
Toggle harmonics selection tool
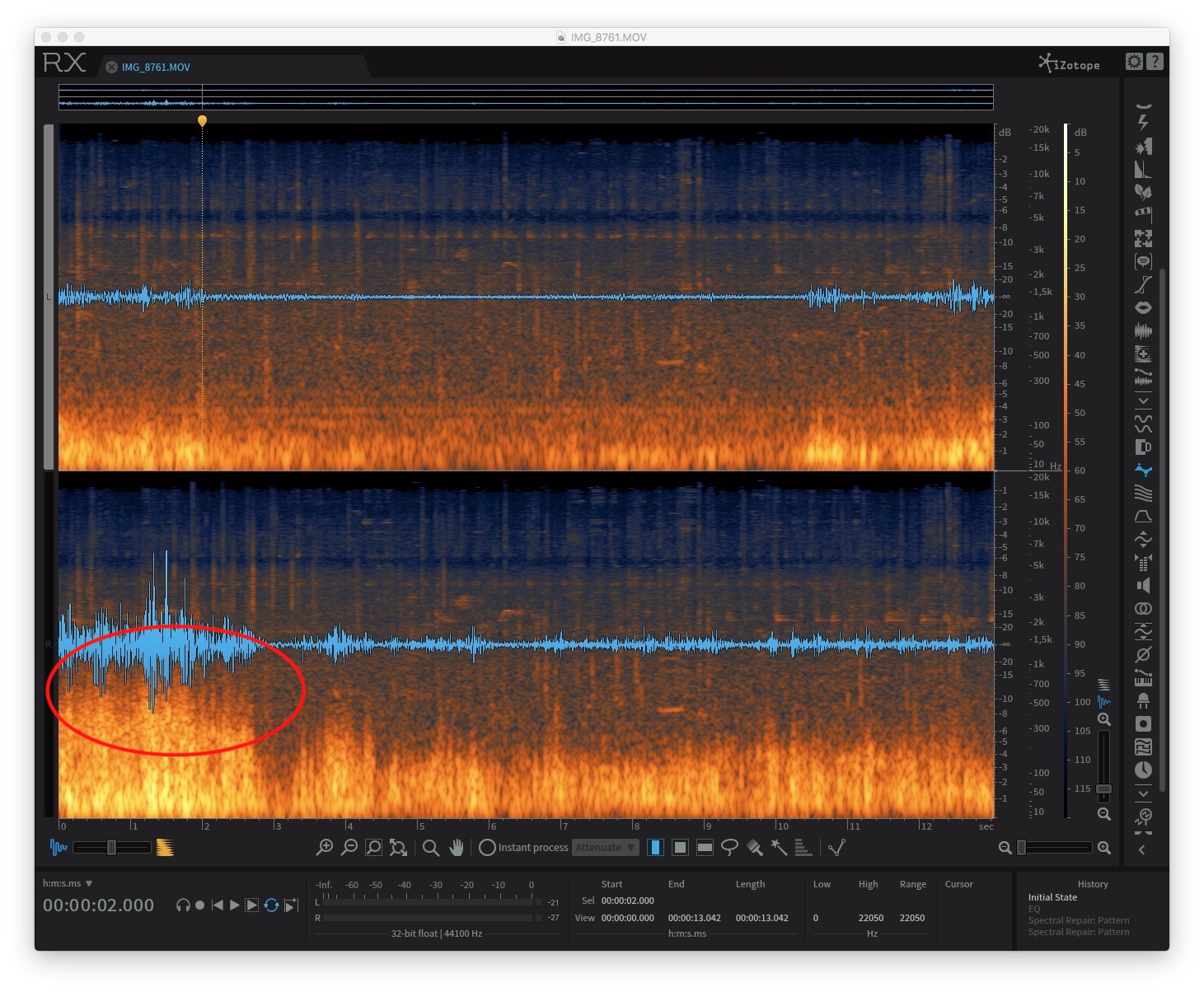803,847
